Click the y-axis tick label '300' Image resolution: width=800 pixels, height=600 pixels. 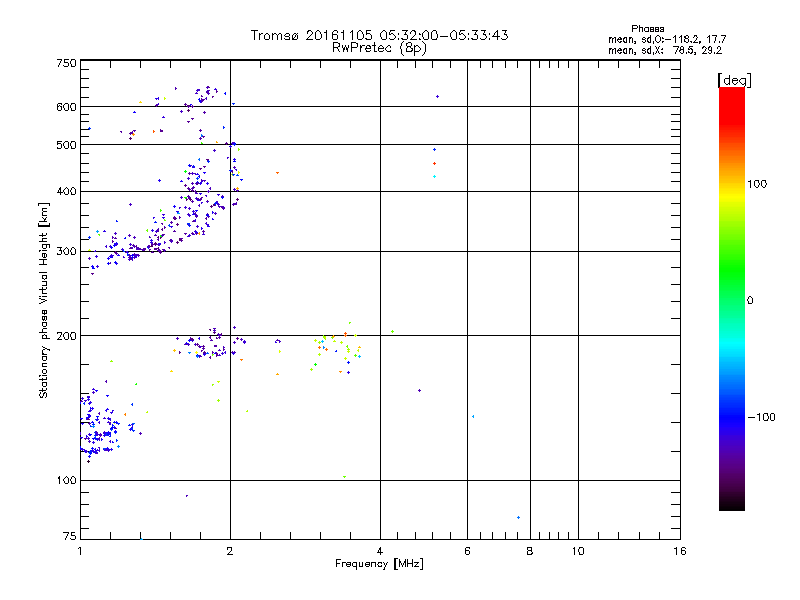click(x=66, y=251)
